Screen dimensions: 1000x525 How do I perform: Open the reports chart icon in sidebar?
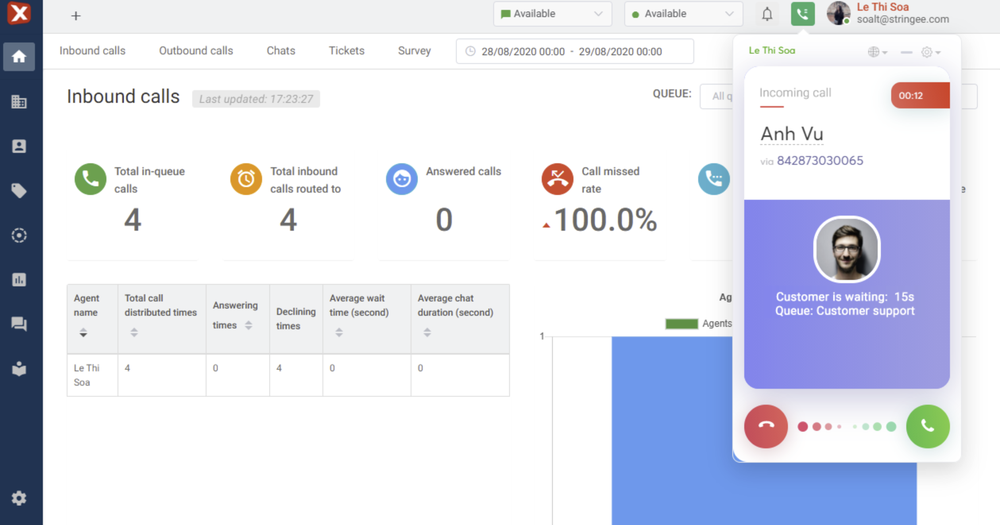[x=19, y=279]
